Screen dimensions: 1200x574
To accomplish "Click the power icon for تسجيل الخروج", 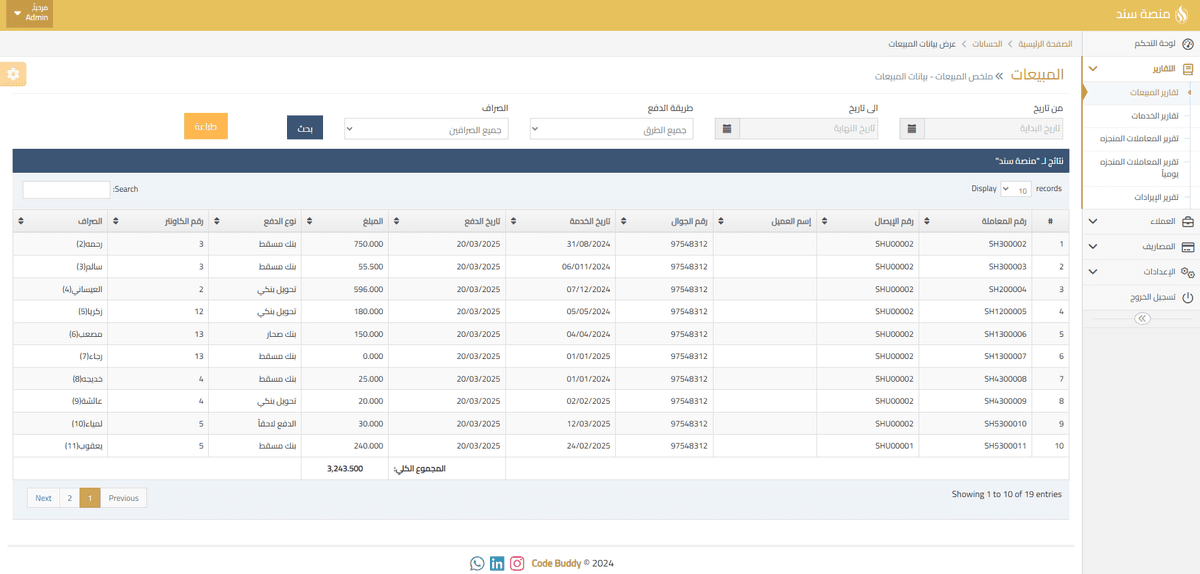I will [1188, 297].
